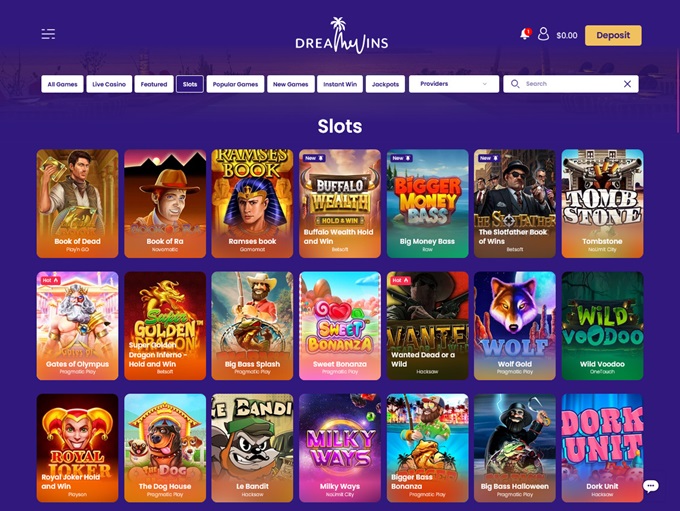Select the Tombstone slot thumbnail

click(x=602, y=203)
